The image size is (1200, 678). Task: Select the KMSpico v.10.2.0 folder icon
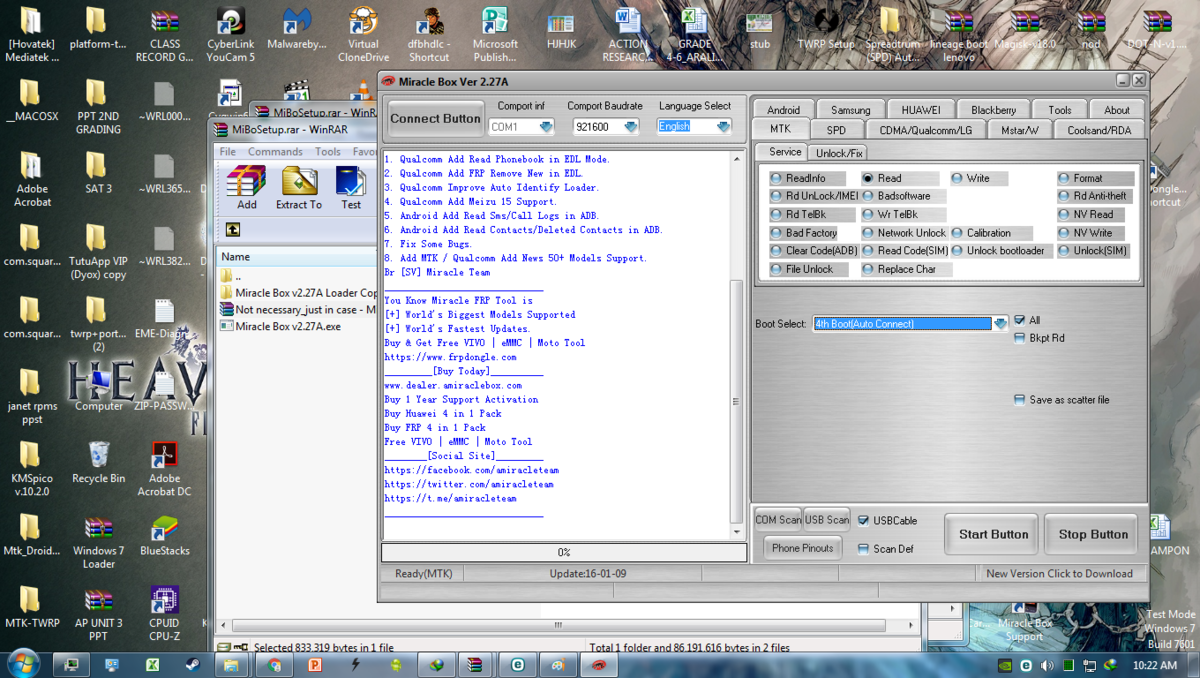click(30, 470)
